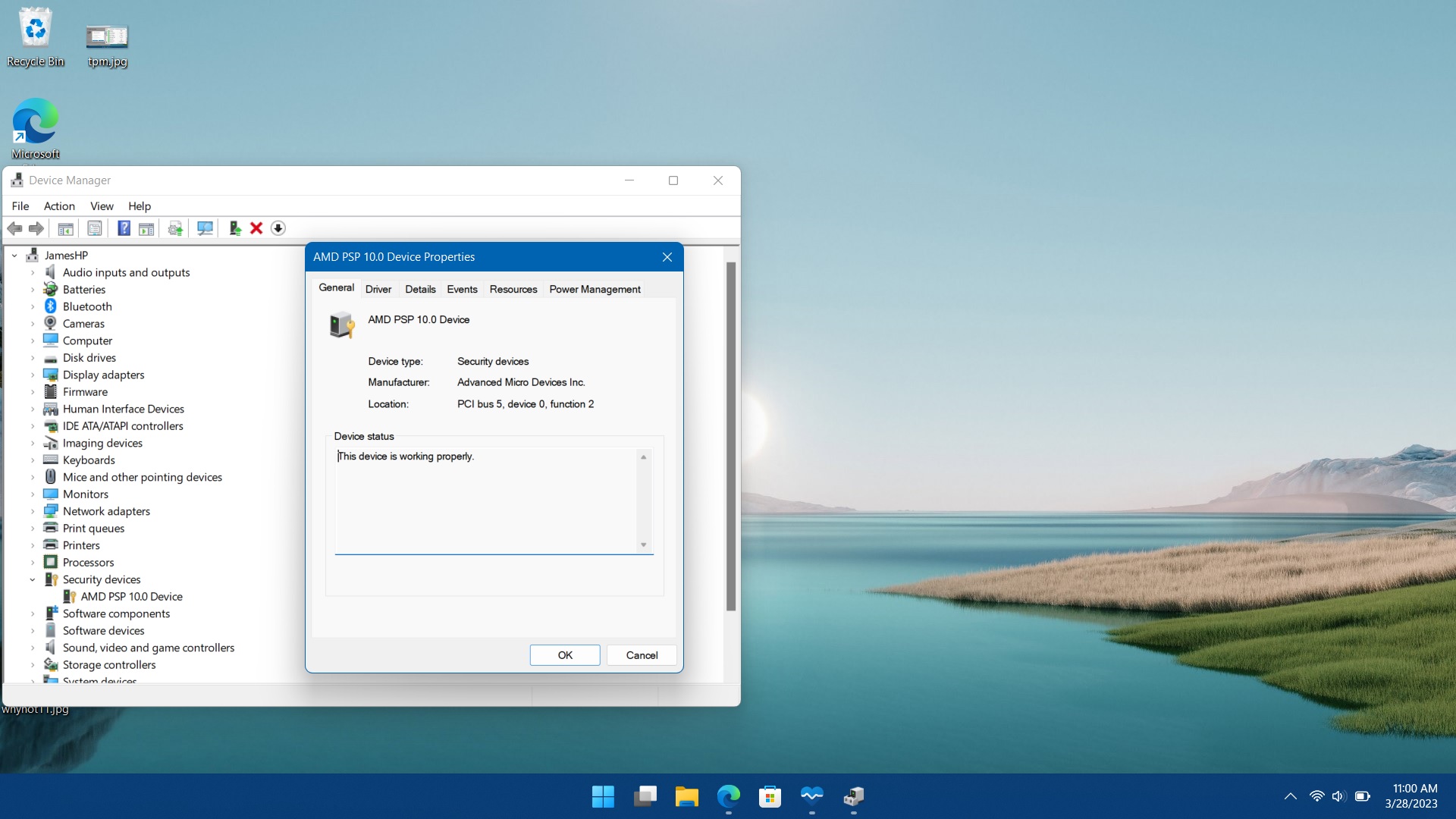This screenshot has height=819, width=1456.
Task: Click the blue Help question mark icon
Action: tap(124, 228)
